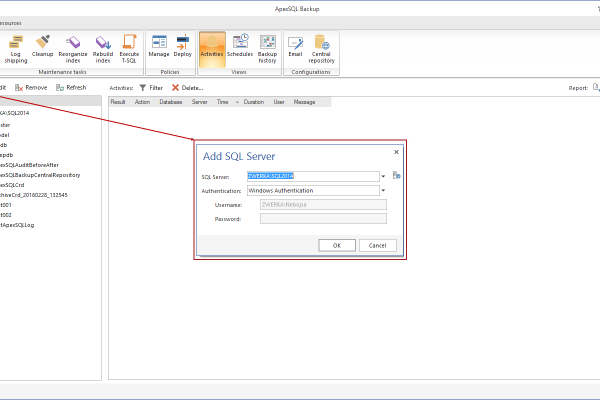This screenshot has width=600, height=400.
Task: Select the database ending in 001
Action: [6, 205]
